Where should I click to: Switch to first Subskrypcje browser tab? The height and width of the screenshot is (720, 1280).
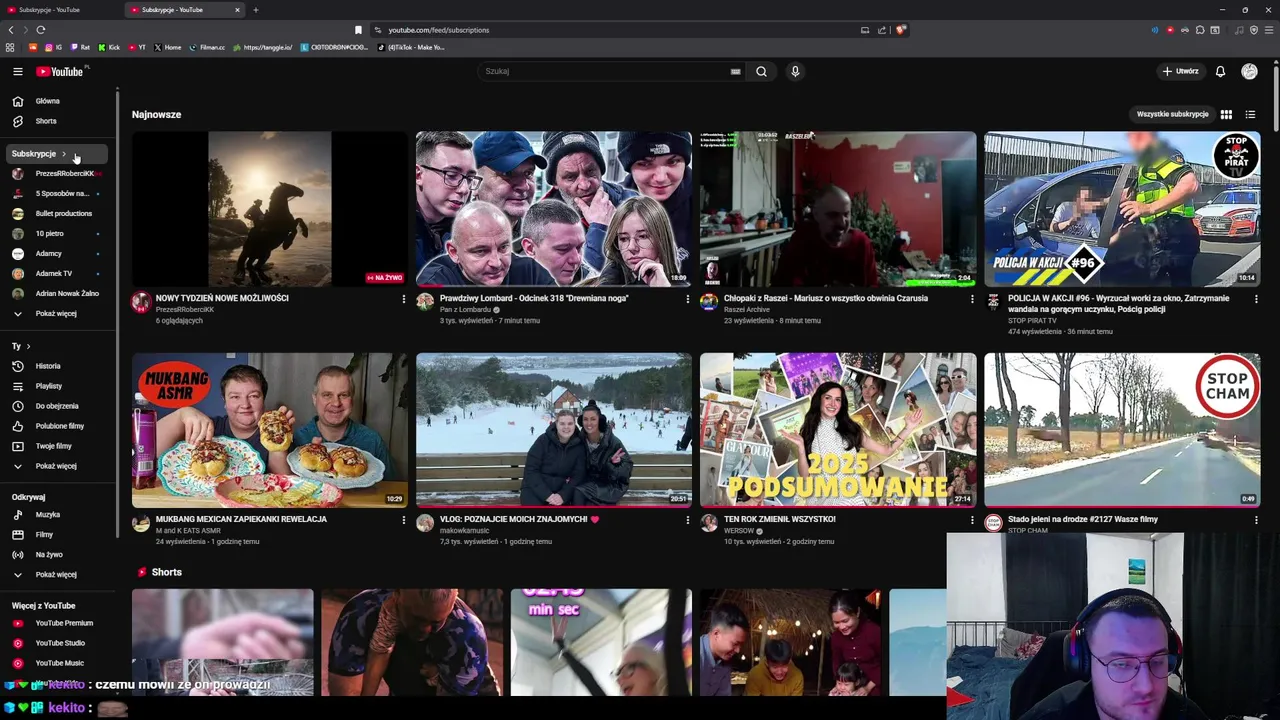click(60, 10)
